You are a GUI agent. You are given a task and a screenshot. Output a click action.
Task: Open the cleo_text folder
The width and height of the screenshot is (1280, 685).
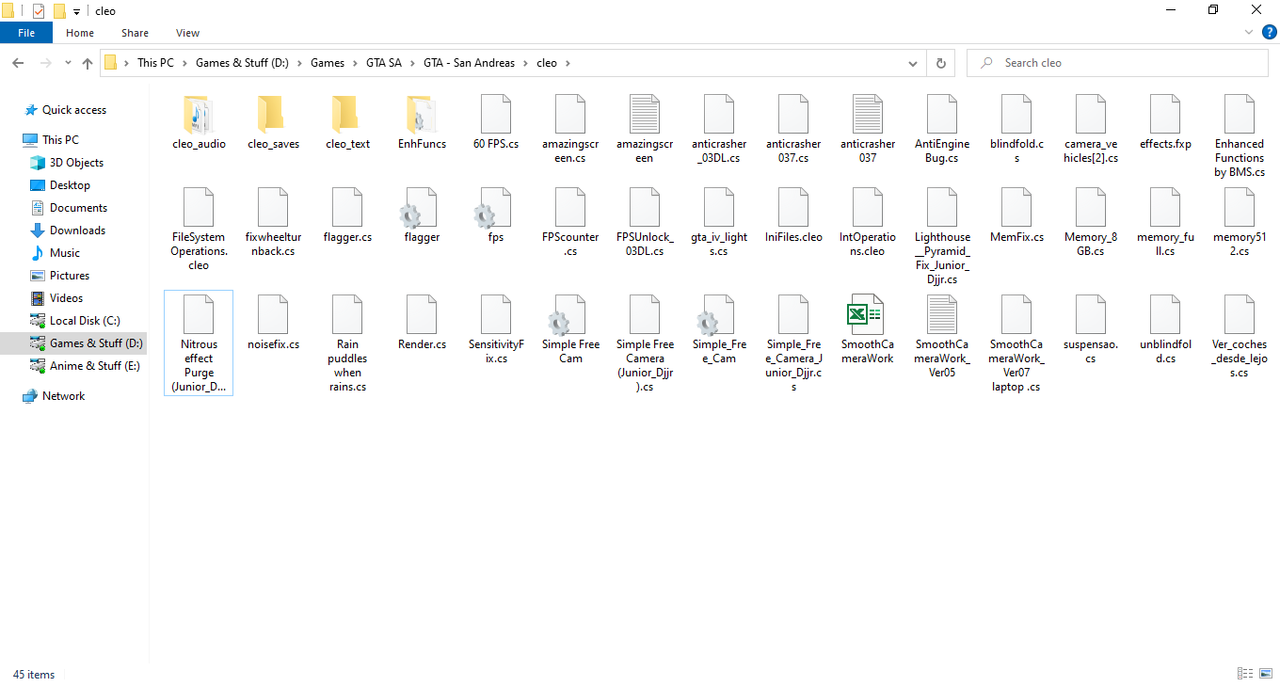(x=347, y=122)
